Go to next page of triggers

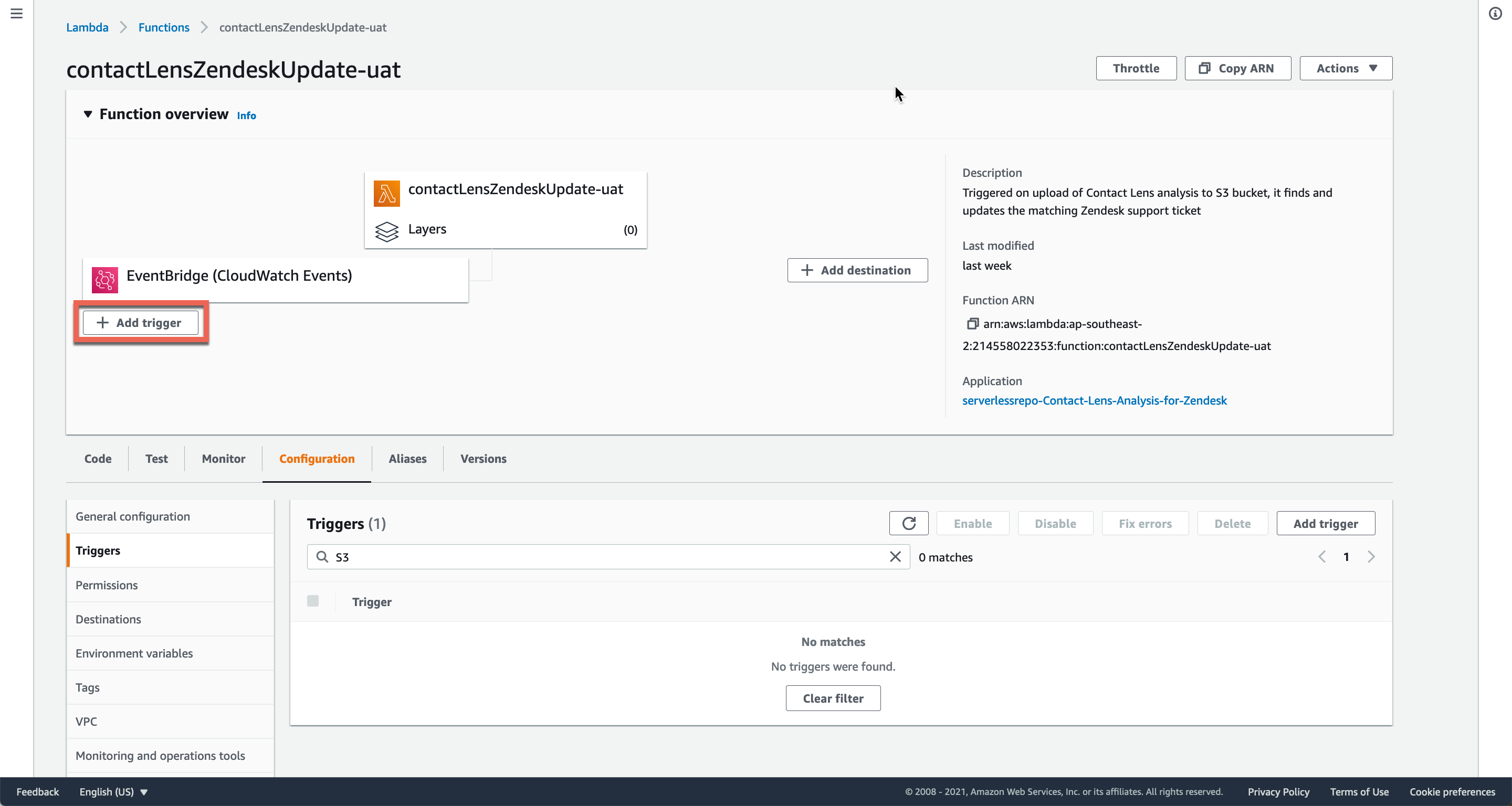pos(1371,557)
